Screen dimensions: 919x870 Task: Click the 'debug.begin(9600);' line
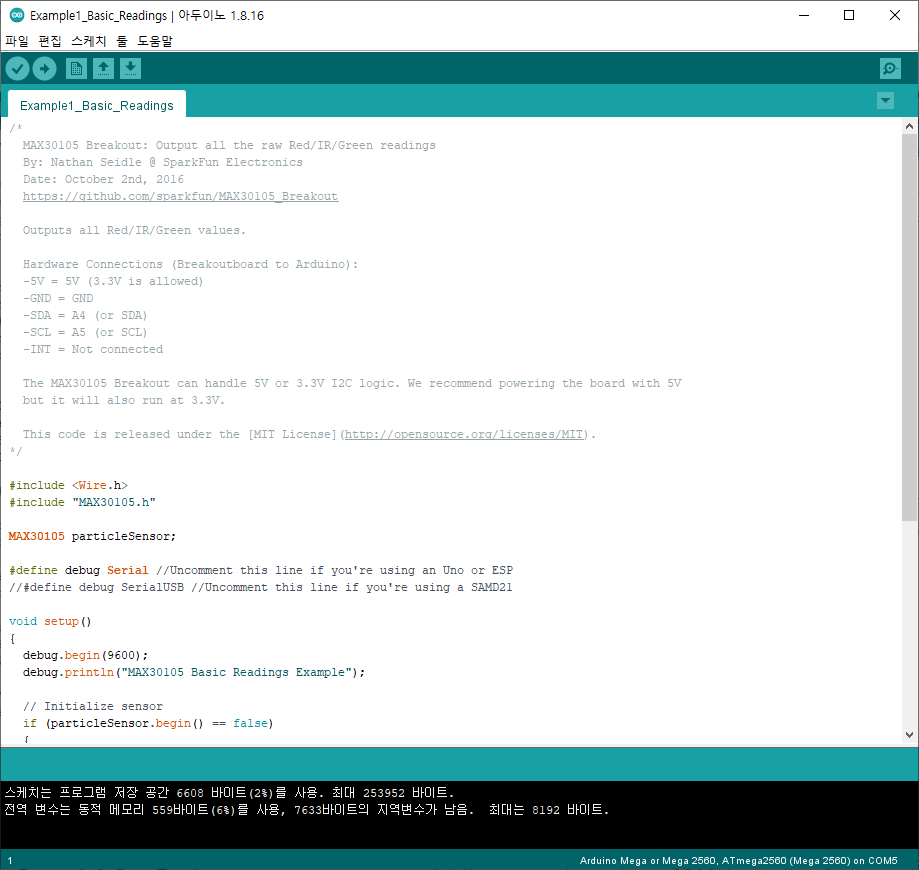86,655
